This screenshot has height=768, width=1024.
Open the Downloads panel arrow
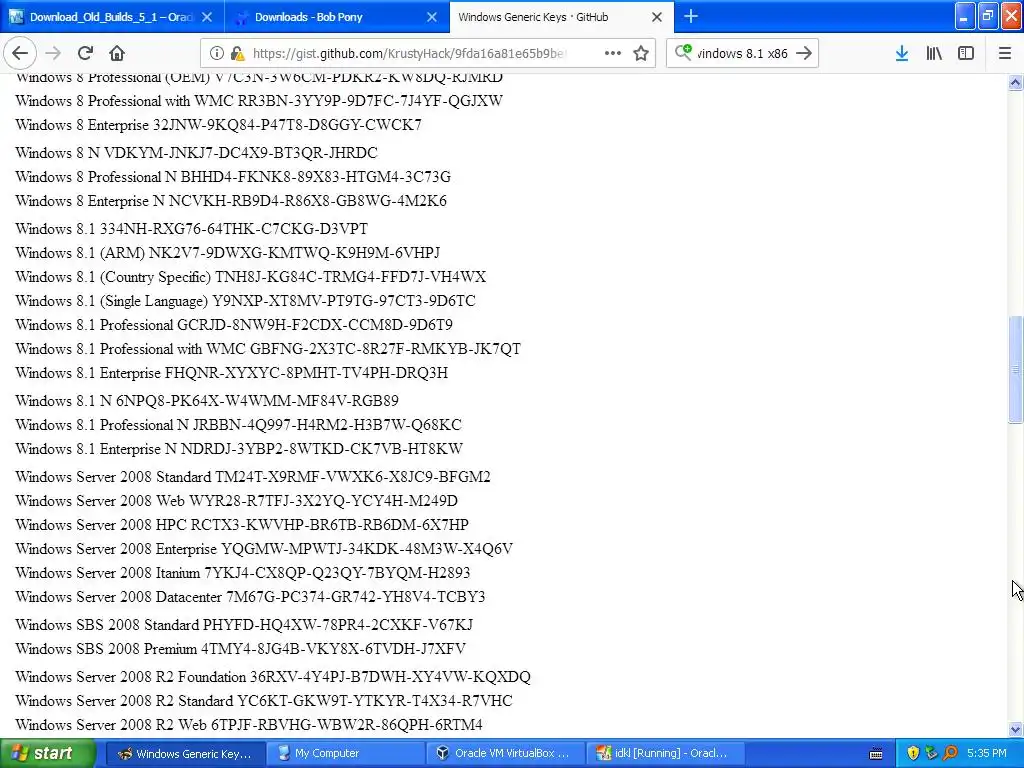pos(902,54)
